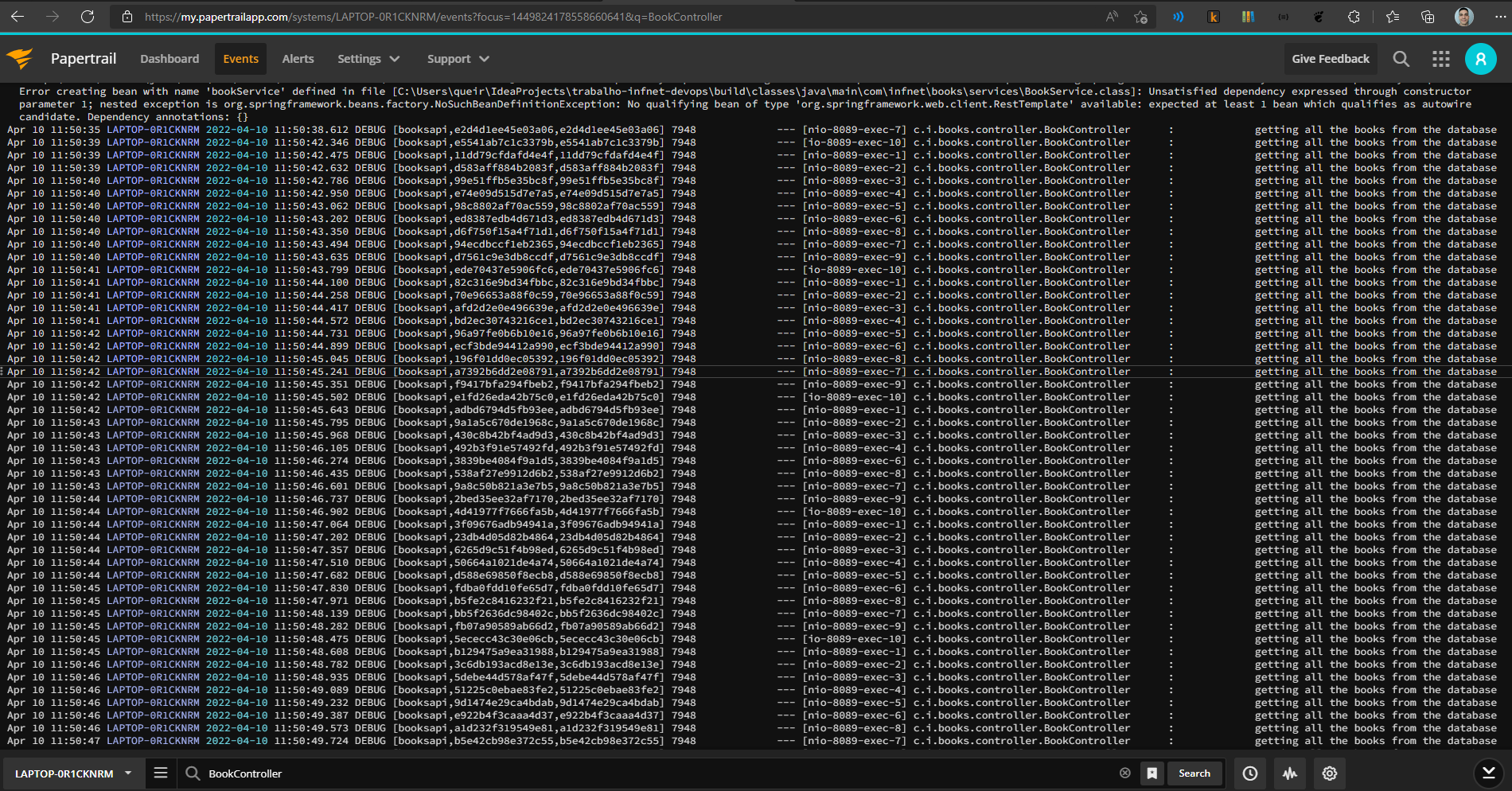Go to the Dashboard tab
The image size is (1512, 791).
coord(170,59)
